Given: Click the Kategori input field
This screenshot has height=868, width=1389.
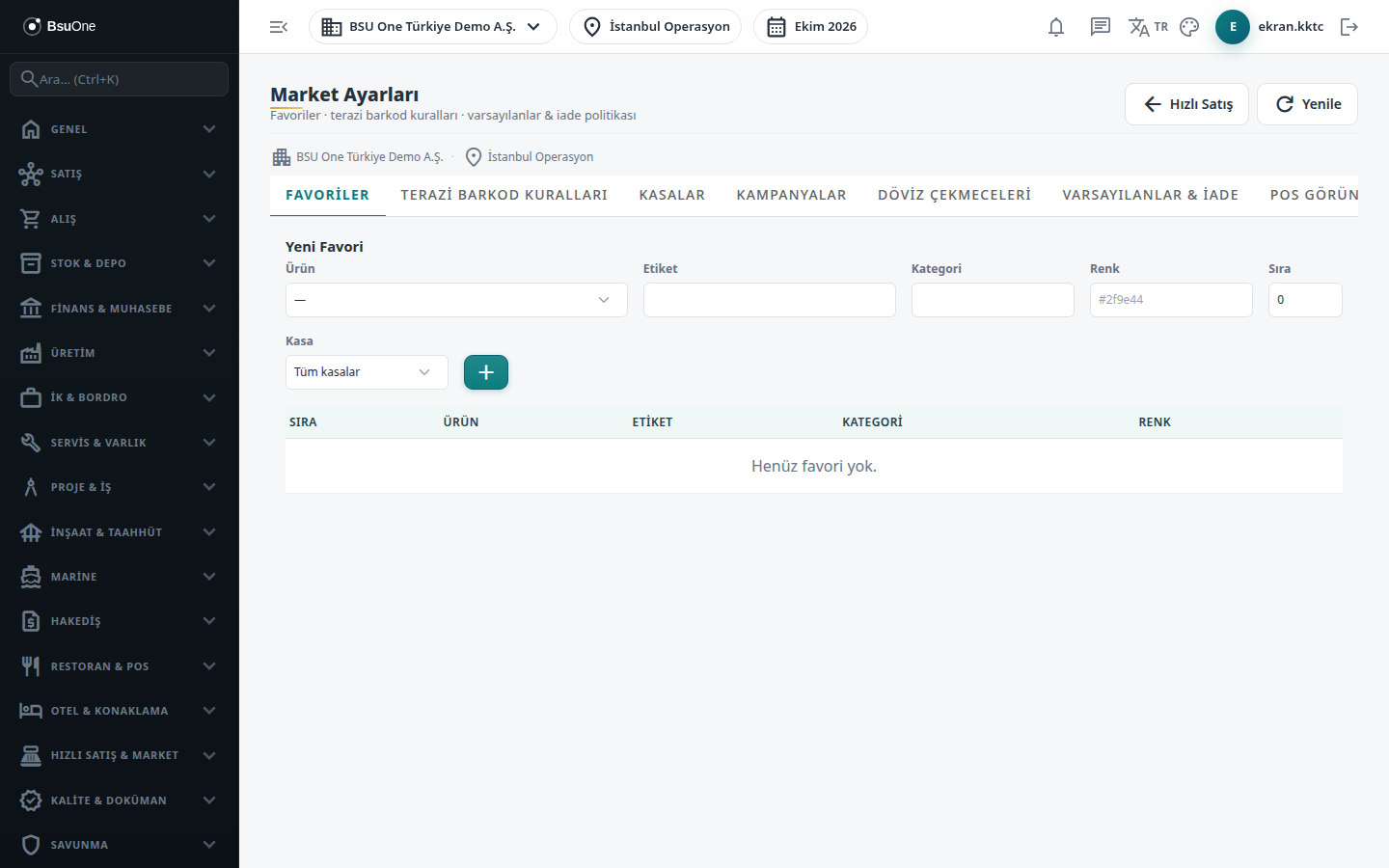Looking at the screenshot, I should click(993, 300).
